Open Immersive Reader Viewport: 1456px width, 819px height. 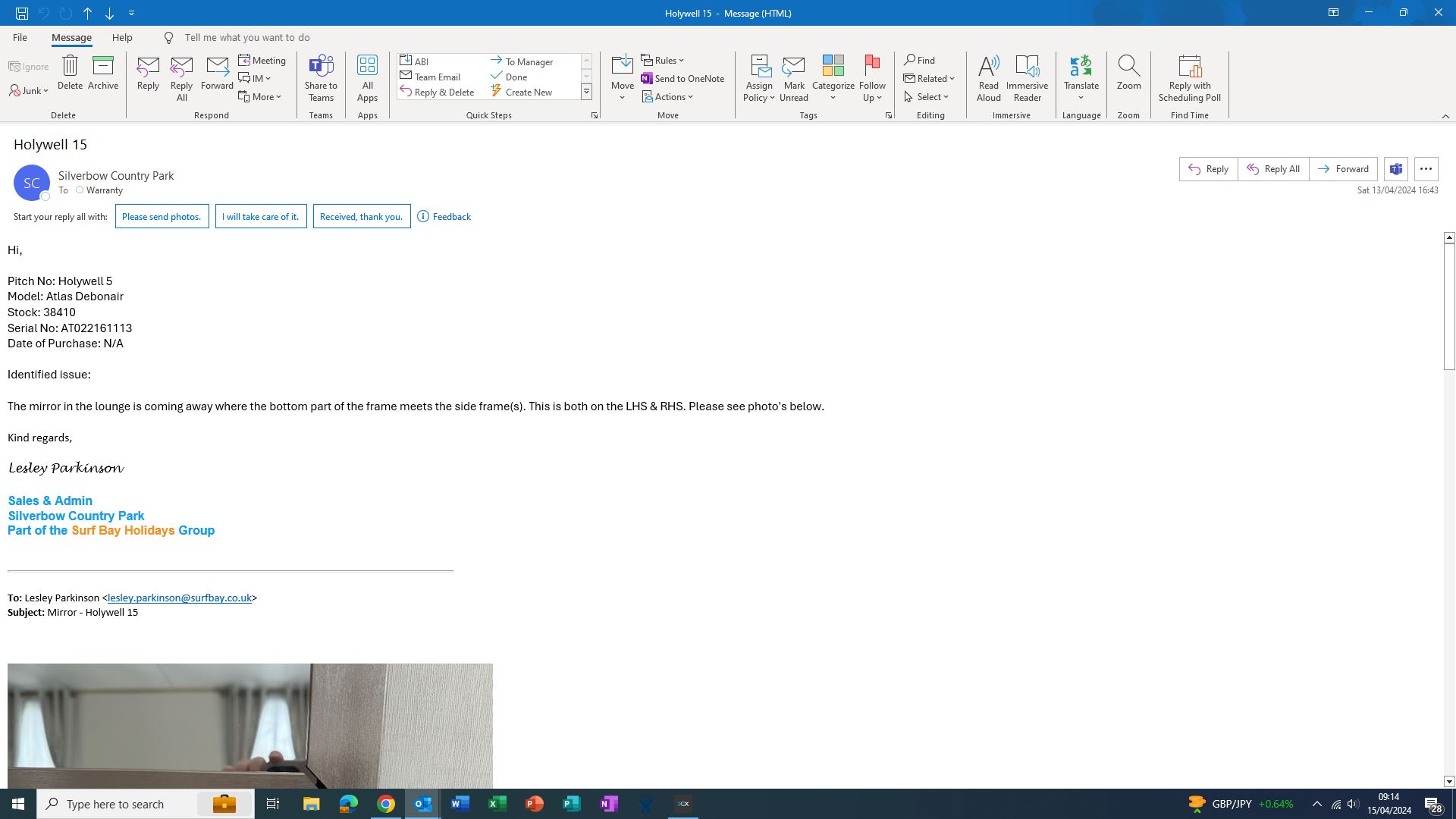click(1027, 77)
